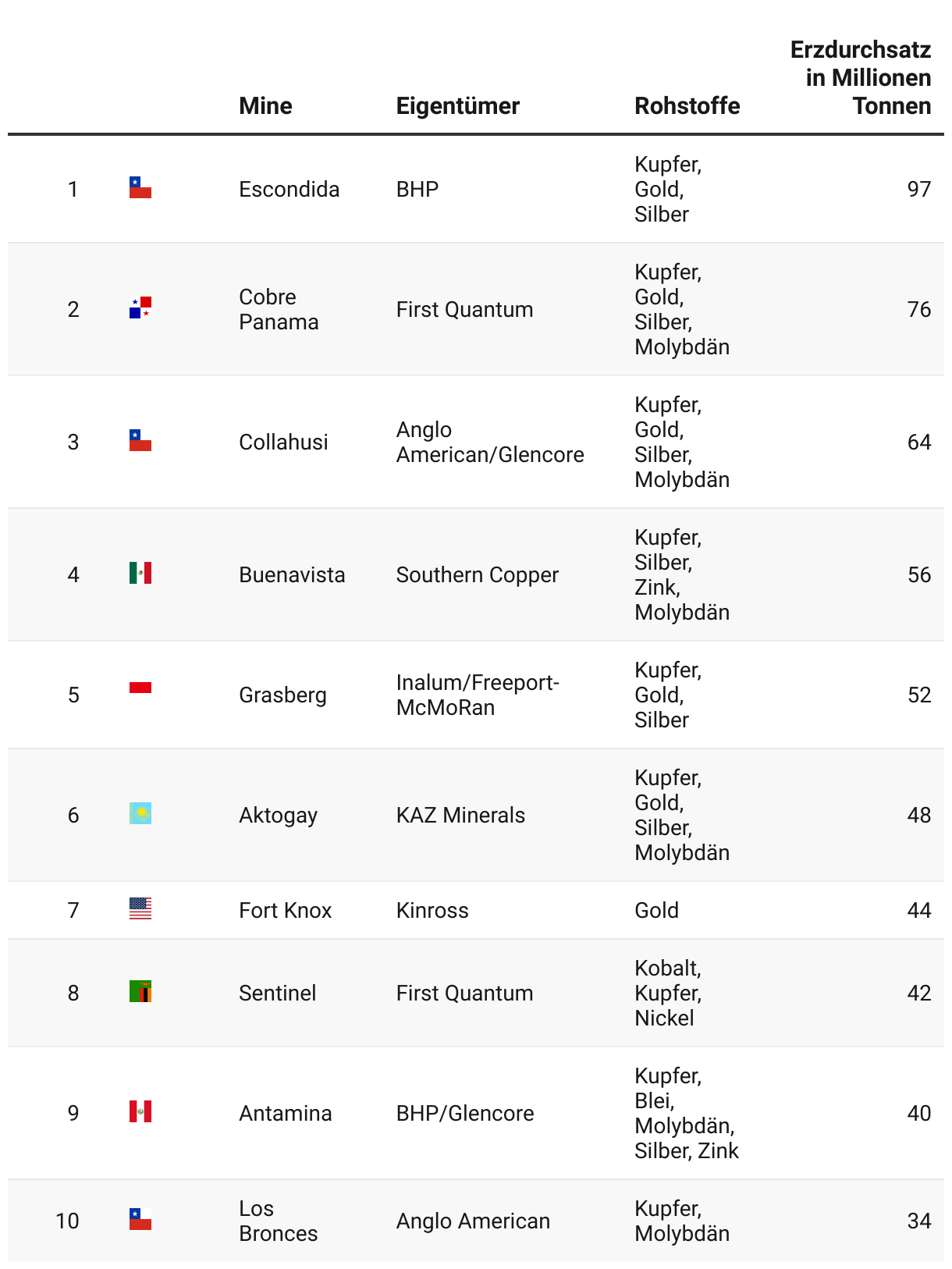The height and width of the screenshot is (1269, 952).
Task: Click the Chile flag beside Los Bronces
Action: 140,1220
